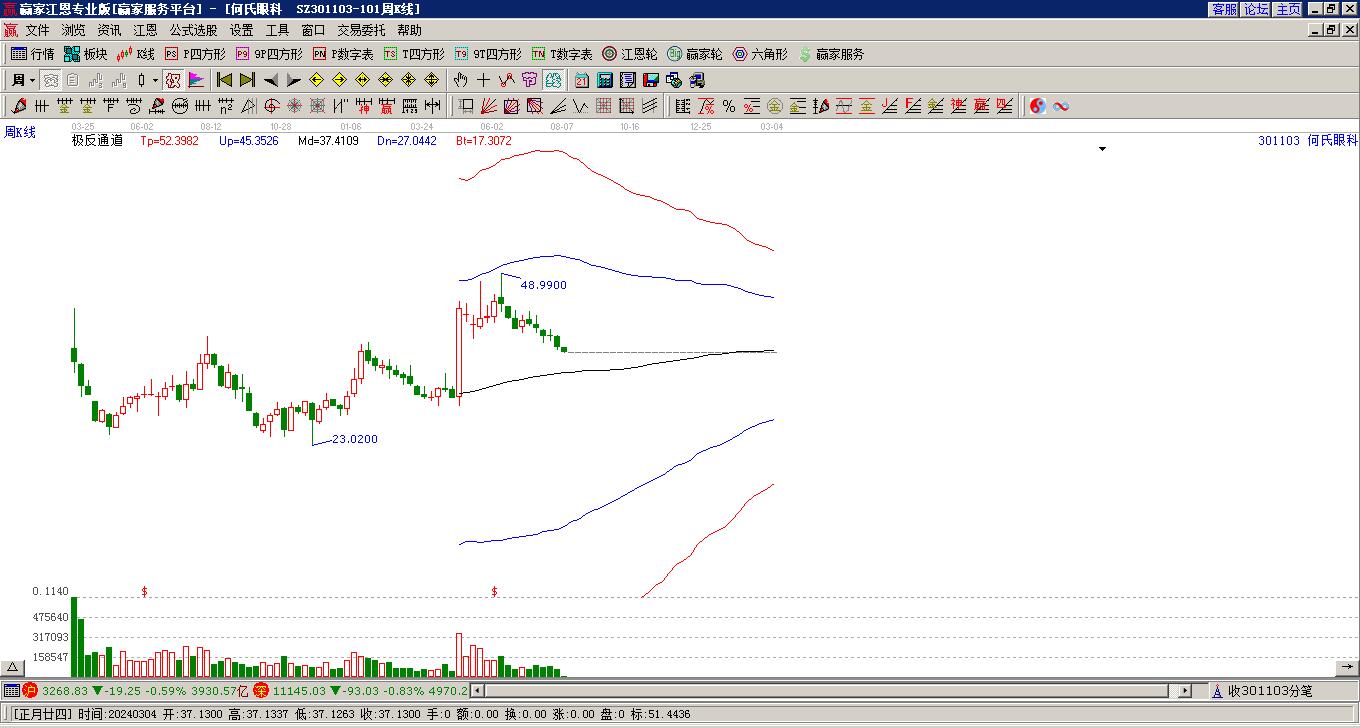Click the scrollbar left arrow
The width and height of the screenshot is (1360, 728).
[477, 691]
